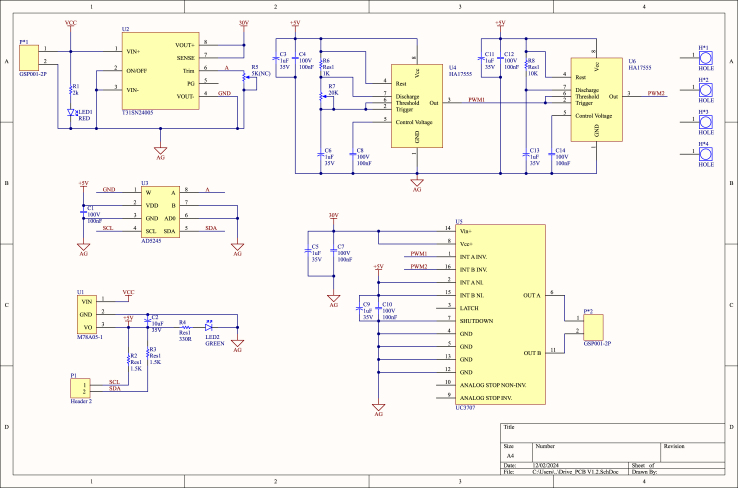This screenshot has width=738, height=488.
Task: Select resistor R4 330R symbol
Action: point(185,327)
